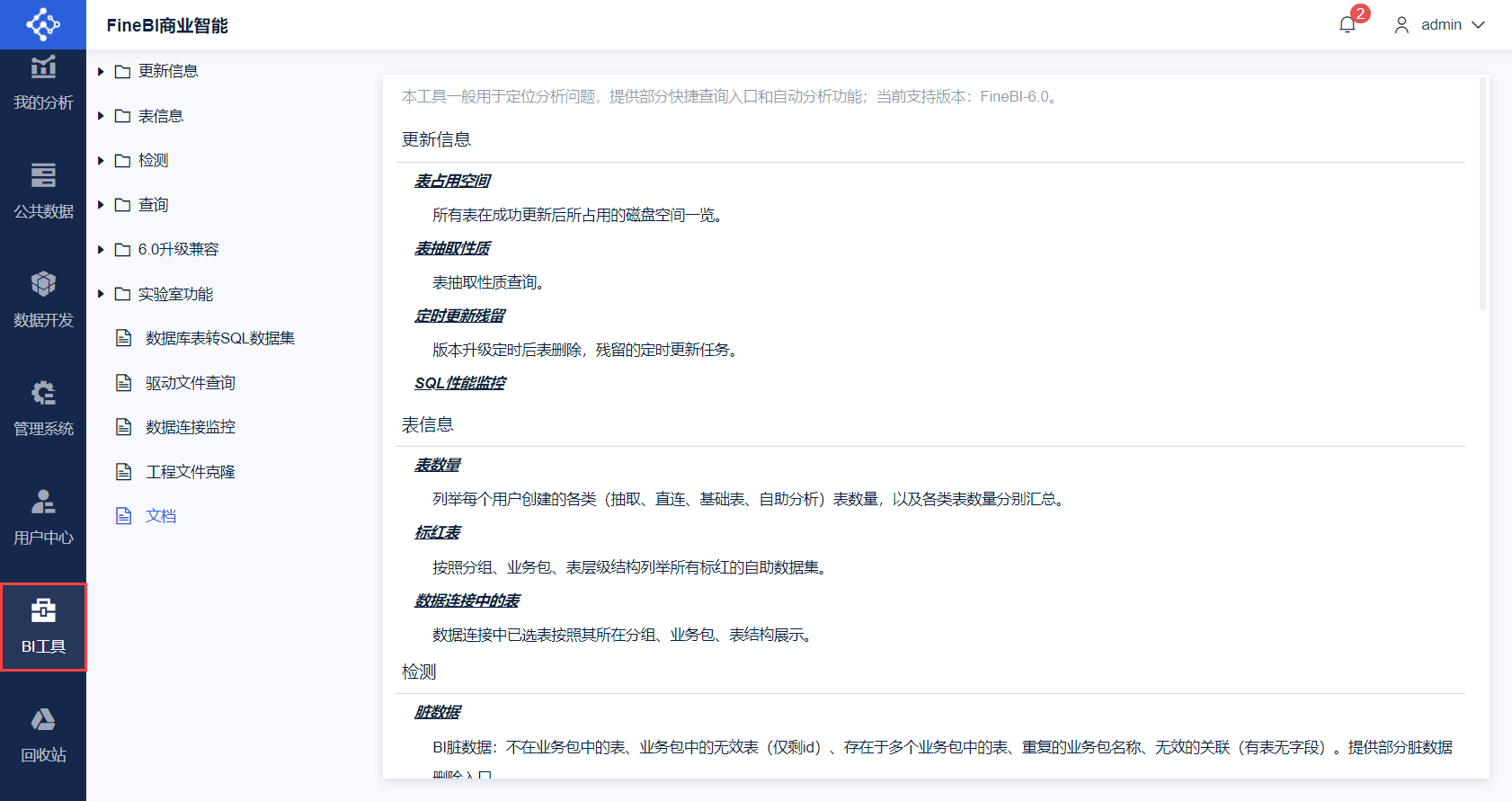Open the 数据连接中的表 link
The image size is (1512, 801).
[x=467, y=601]
